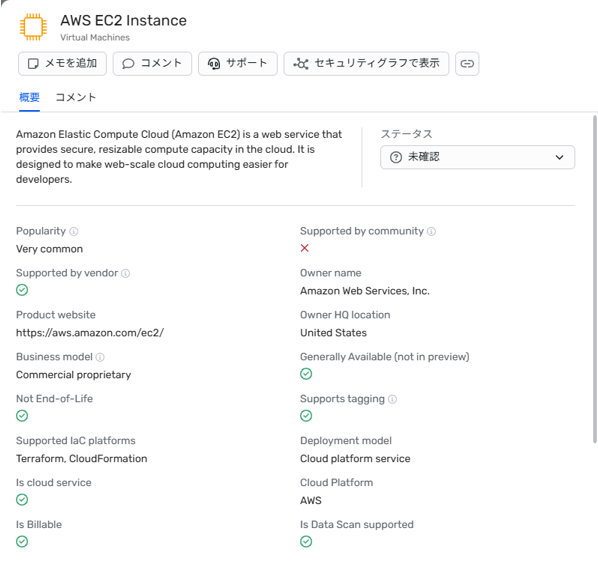Click the graph nodes icon on セキュリティグラフで表示
This screenshot has width=598, height=577.
pyautogui.click(x=301, y=64)
